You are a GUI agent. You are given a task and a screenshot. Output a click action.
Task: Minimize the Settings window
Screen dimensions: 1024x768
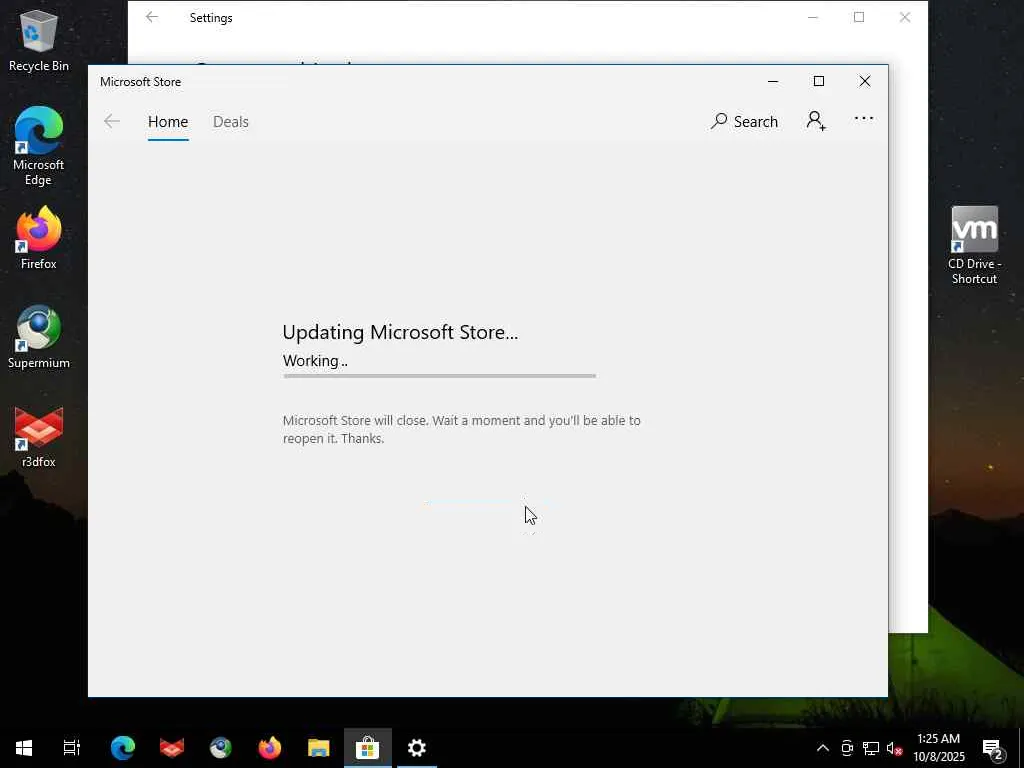813,18
